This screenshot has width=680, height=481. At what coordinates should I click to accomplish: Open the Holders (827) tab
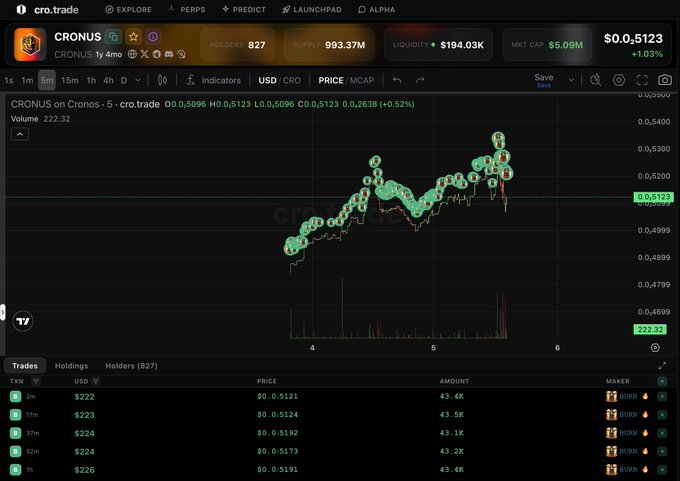(131, 366)
